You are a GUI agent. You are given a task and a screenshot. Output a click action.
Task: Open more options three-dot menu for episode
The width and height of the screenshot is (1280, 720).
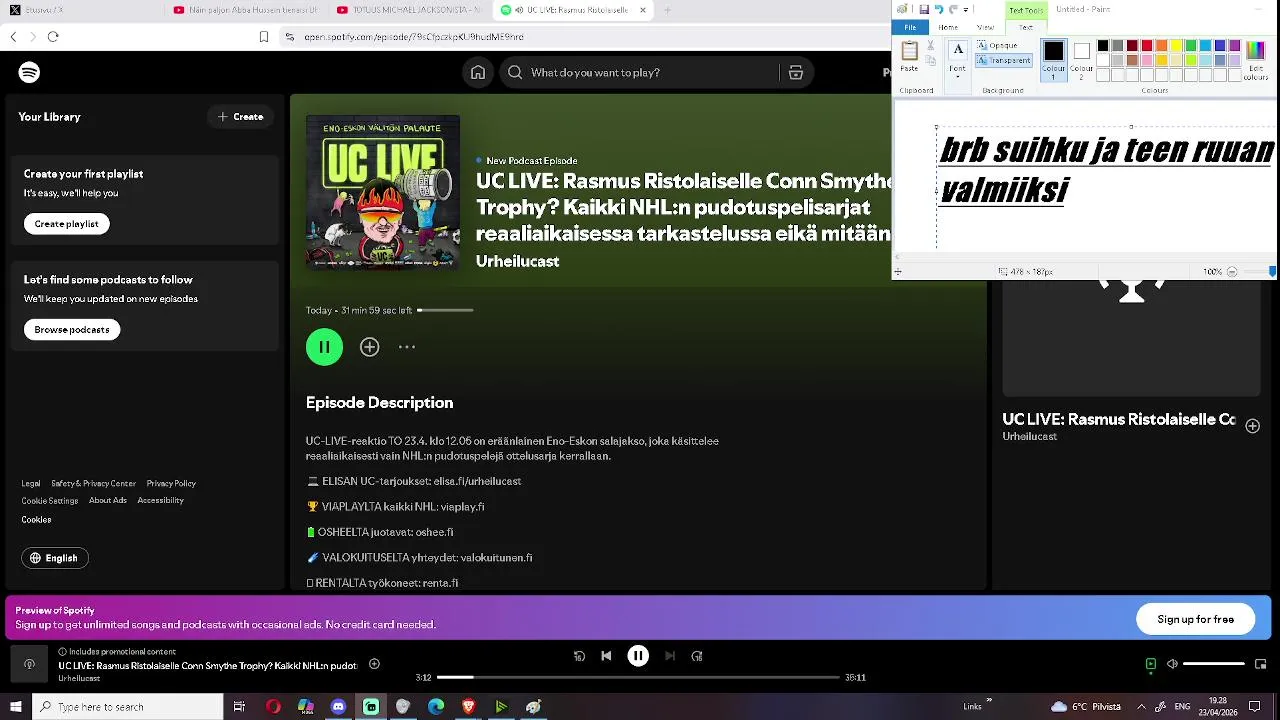pyautogui.click(x=407, y=347)
